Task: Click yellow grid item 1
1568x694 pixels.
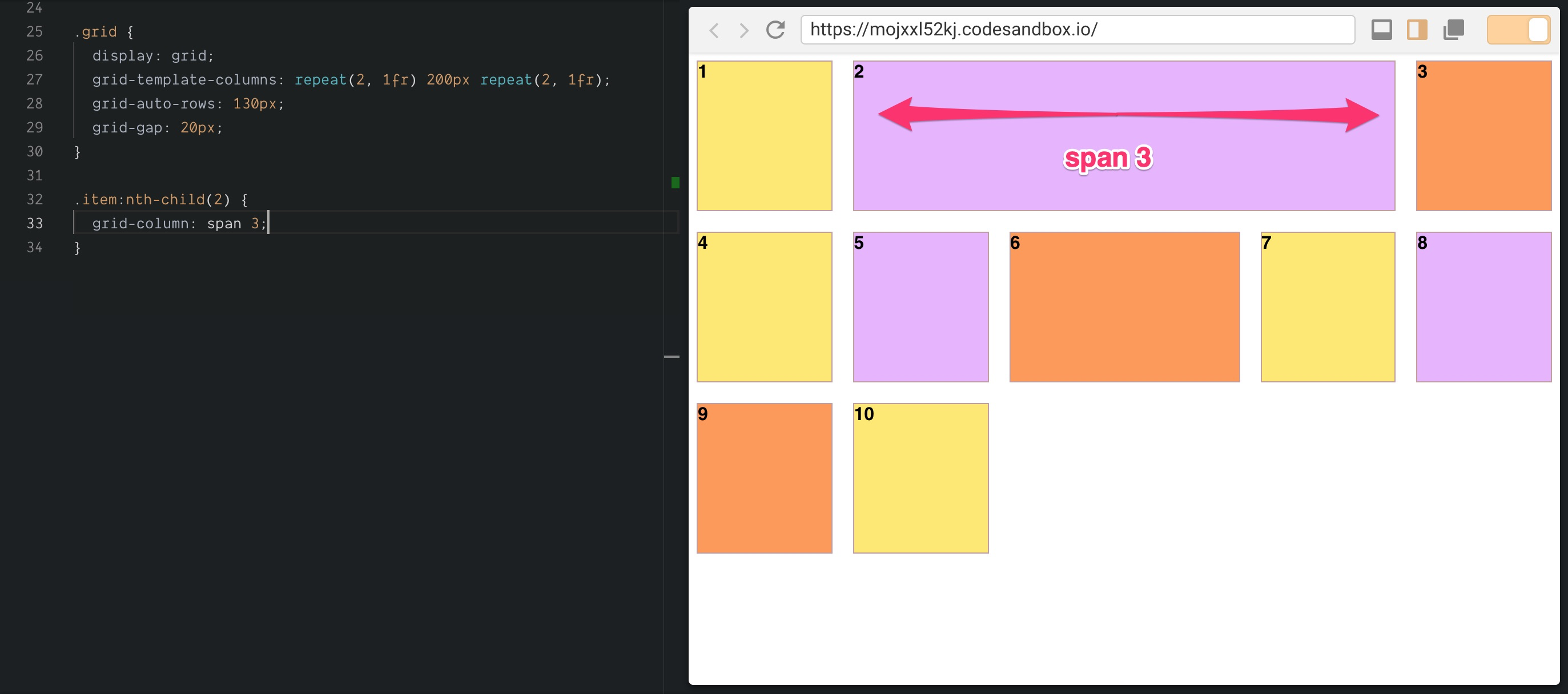Action: point(765,136)
